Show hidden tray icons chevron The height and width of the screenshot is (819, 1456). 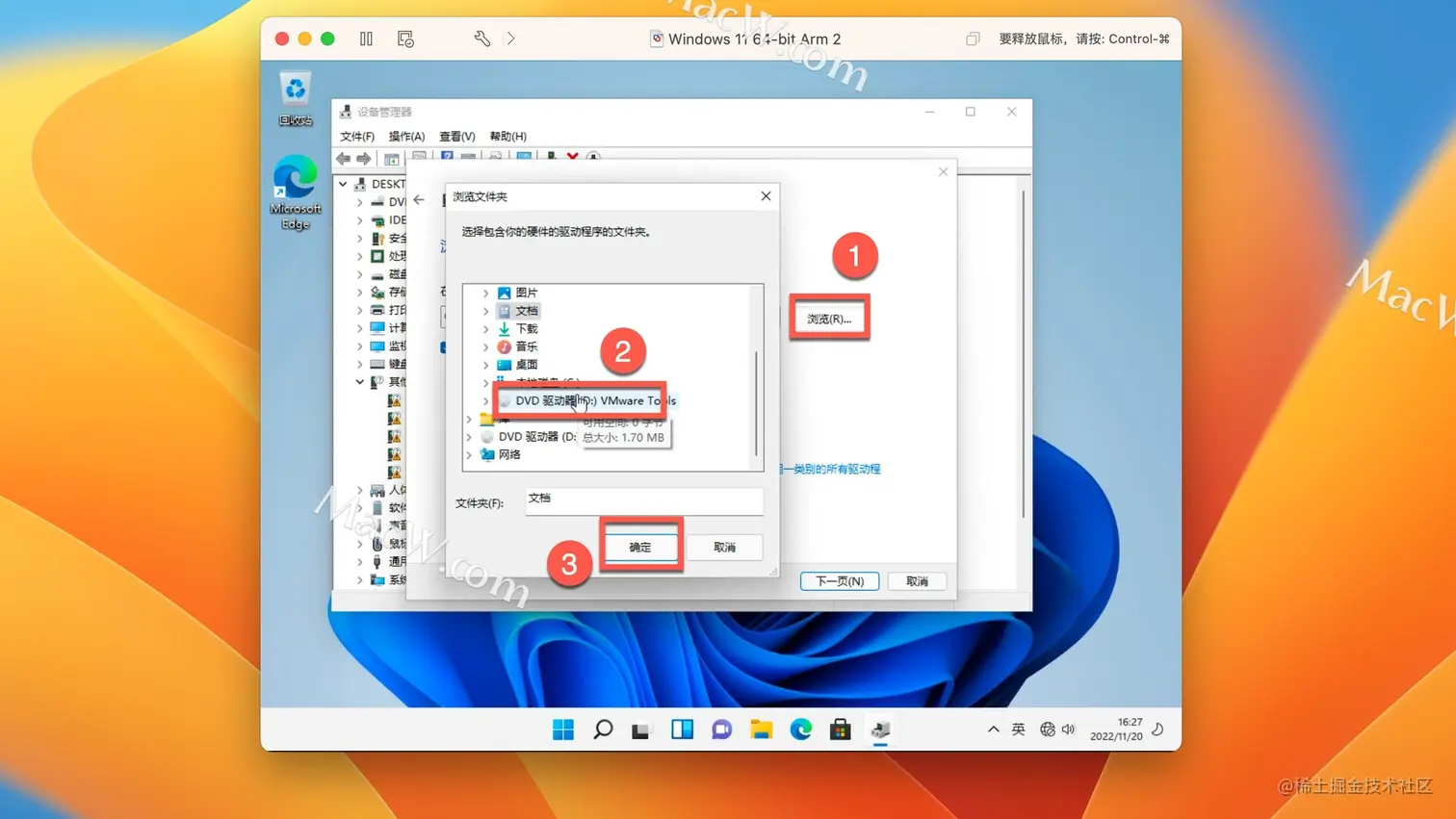click(x=993, y=729)
